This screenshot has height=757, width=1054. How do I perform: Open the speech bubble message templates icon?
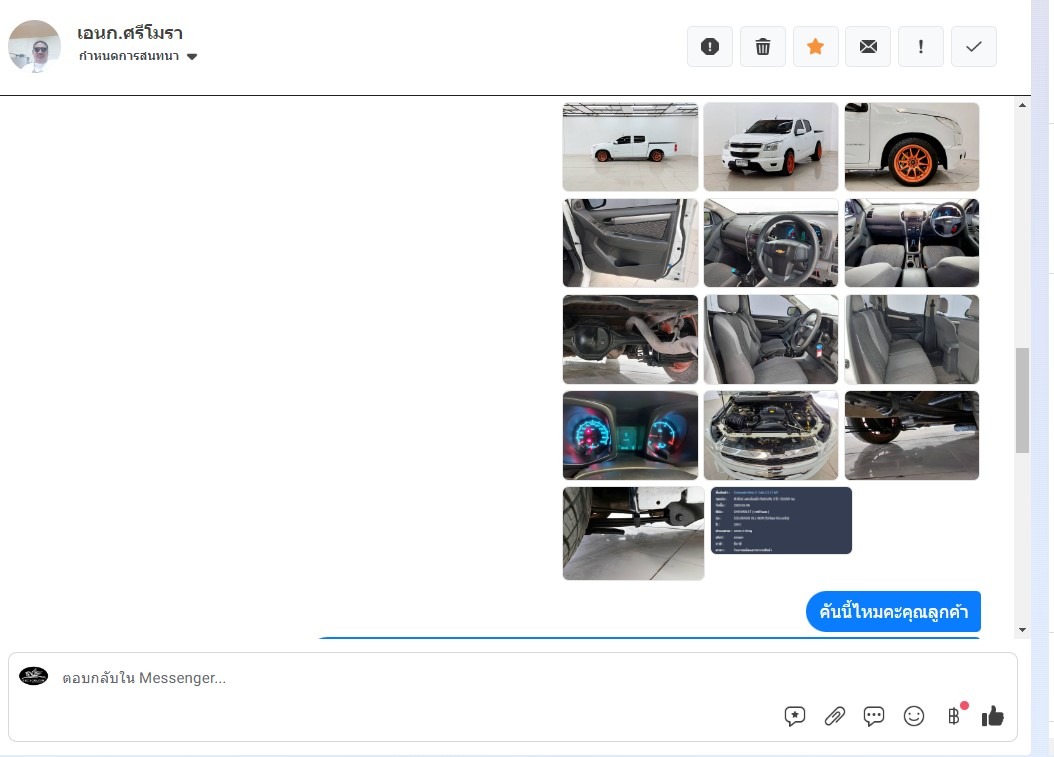874,716
